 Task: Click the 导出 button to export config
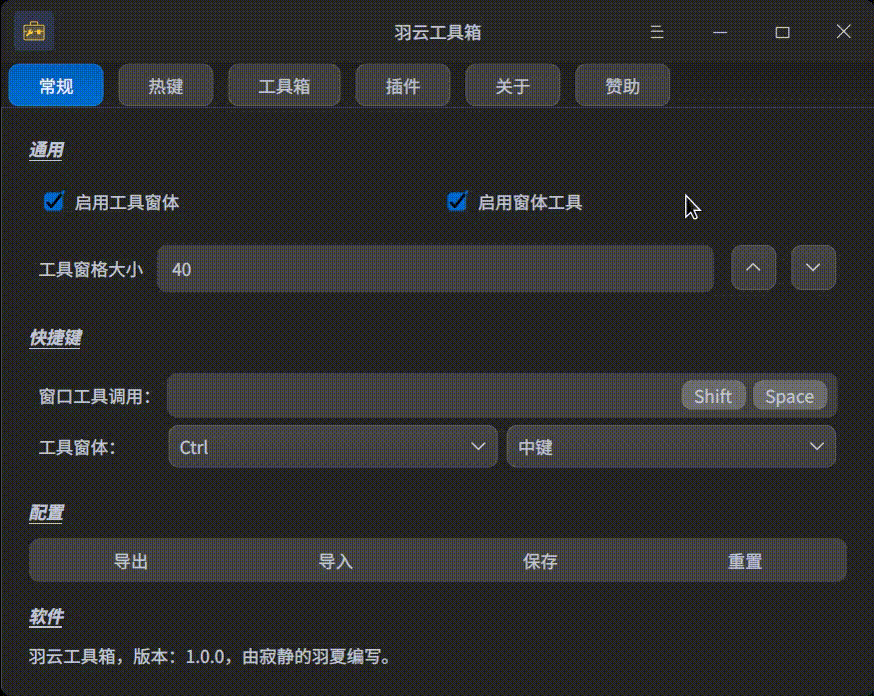(132, 561)
